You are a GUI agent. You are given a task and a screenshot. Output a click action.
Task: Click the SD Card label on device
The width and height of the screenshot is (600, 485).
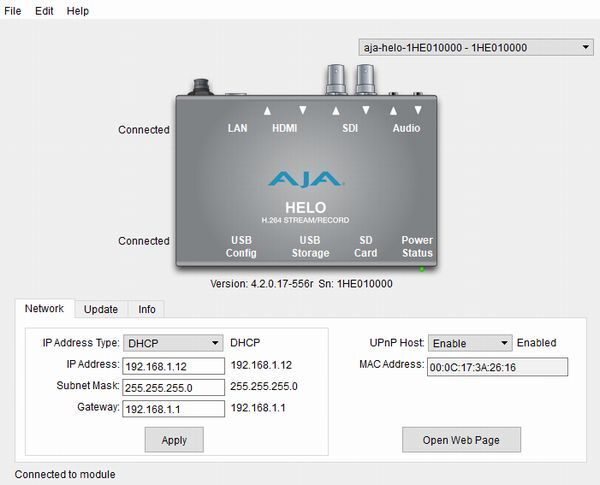(365, 247)
